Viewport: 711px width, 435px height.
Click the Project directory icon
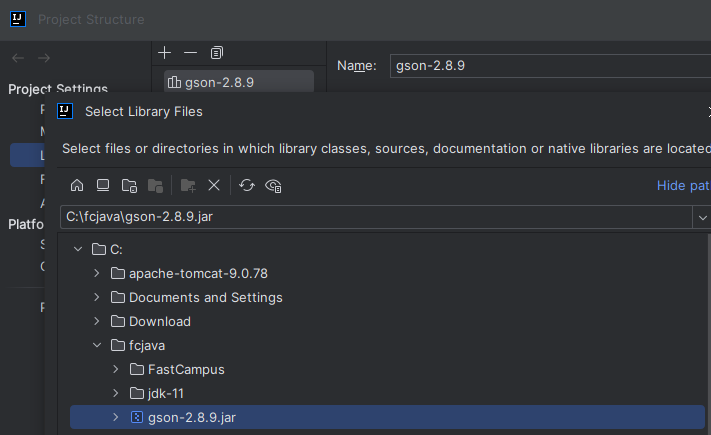[129, 186]
